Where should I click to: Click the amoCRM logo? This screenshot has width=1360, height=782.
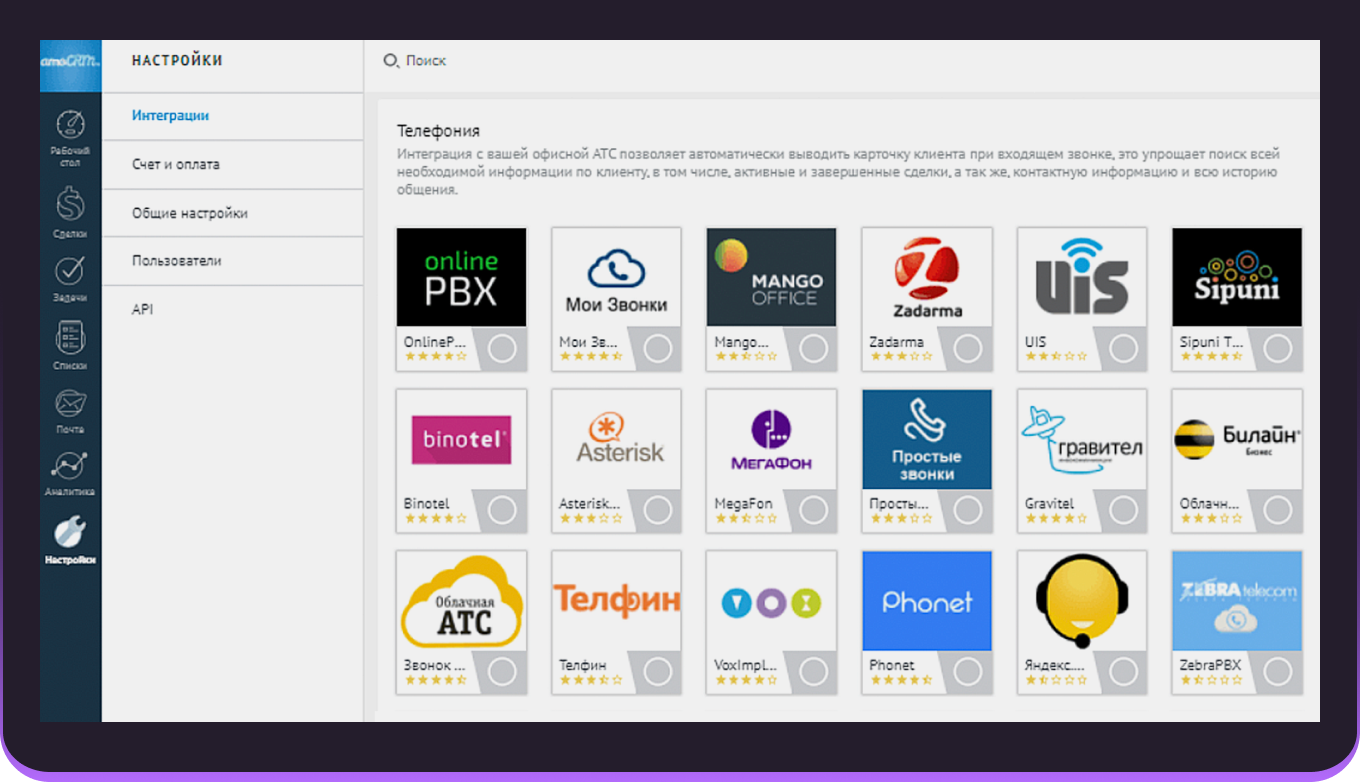70,65
